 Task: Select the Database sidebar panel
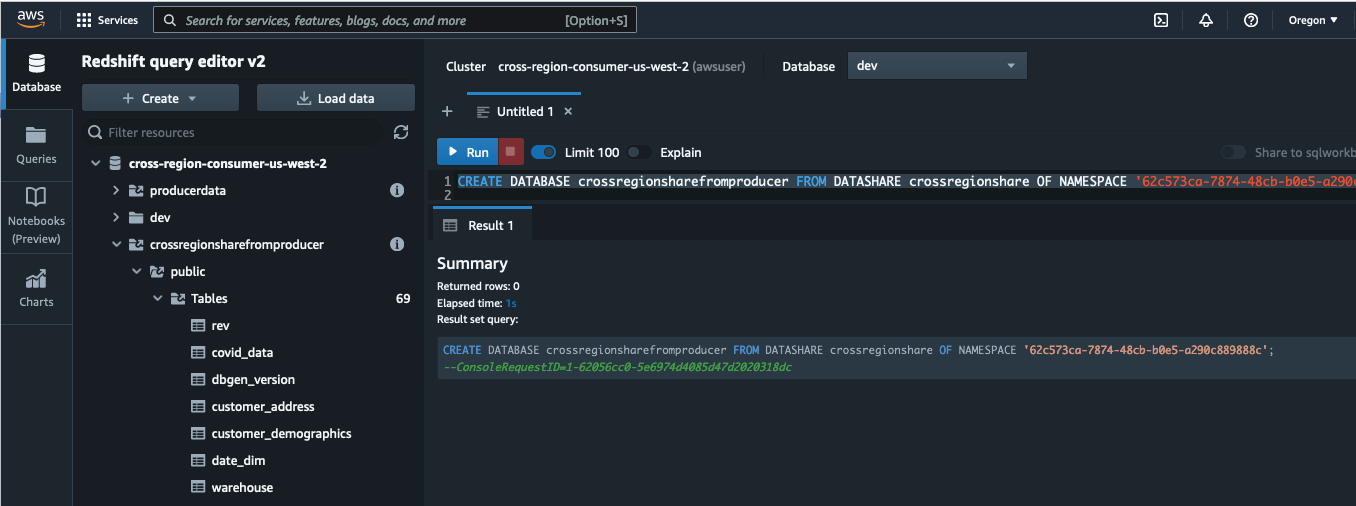click(x=37, y=74)
